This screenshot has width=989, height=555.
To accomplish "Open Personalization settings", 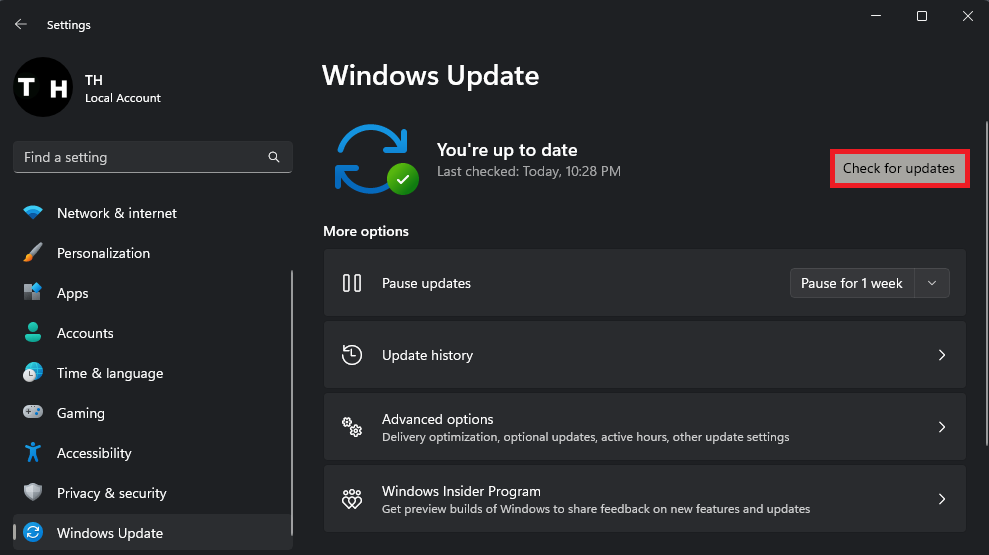I will point(152,253).
